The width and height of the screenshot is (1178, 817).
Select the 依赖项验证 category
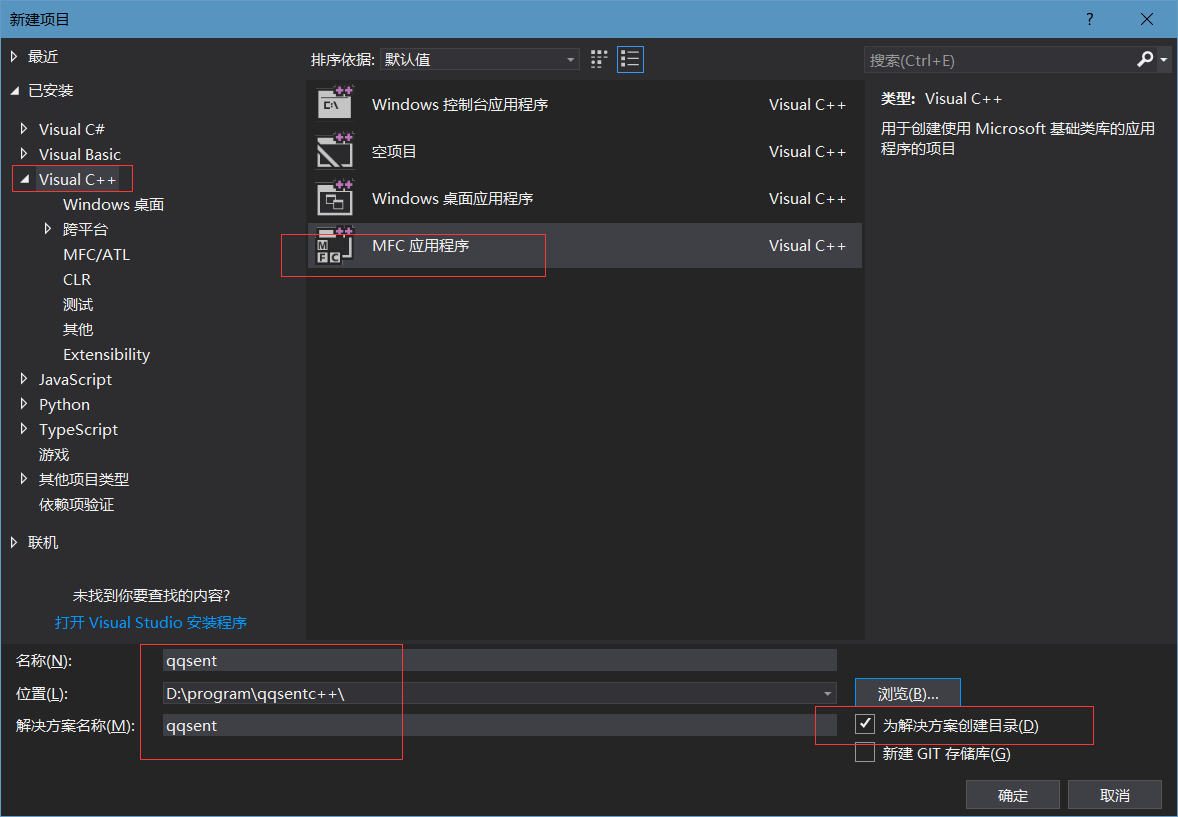(x=77, y=504)
